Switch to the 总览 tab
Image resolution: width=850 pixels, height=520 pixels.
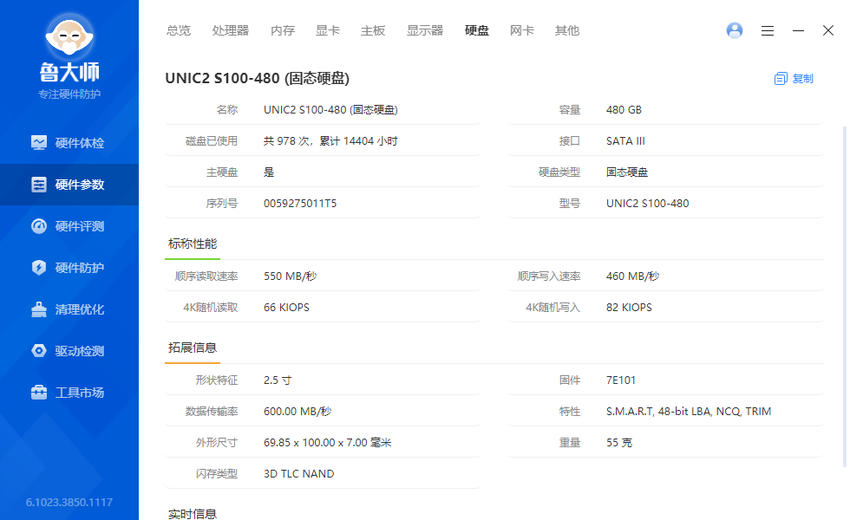coord(178,30)
